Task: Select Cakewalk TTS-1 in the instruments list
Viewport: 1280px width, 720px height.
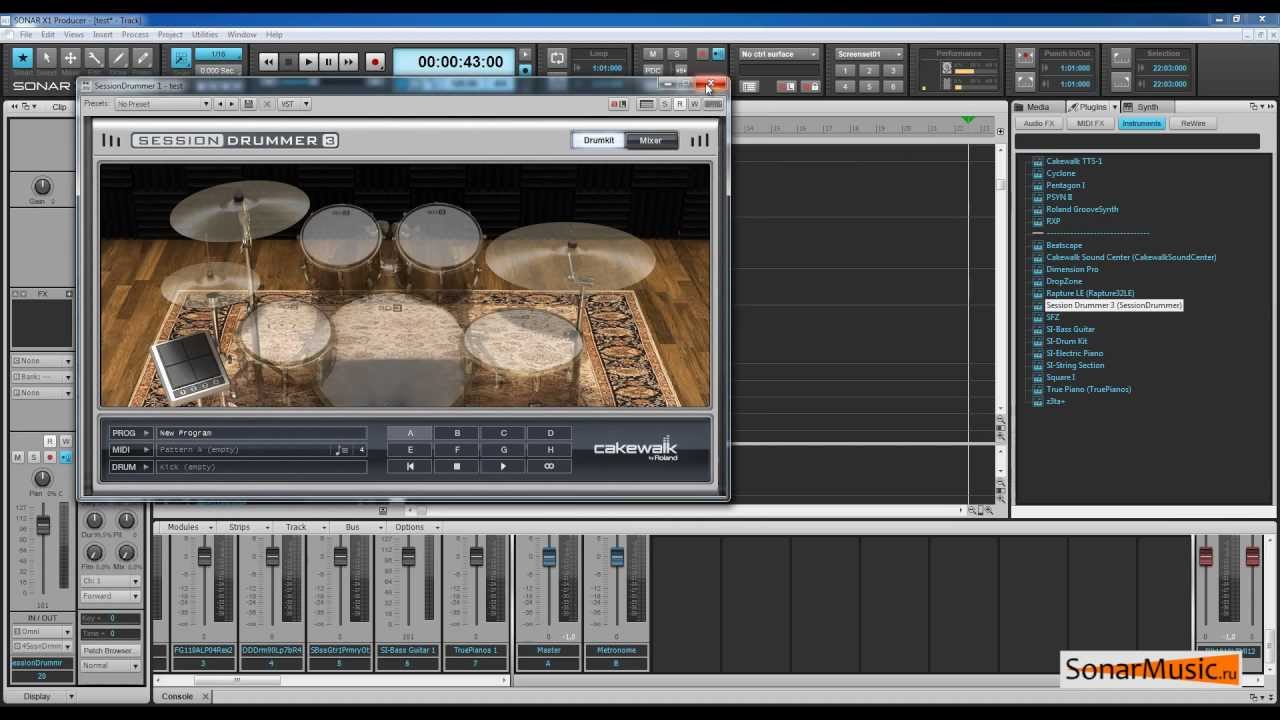Action: coord(1074,161)
